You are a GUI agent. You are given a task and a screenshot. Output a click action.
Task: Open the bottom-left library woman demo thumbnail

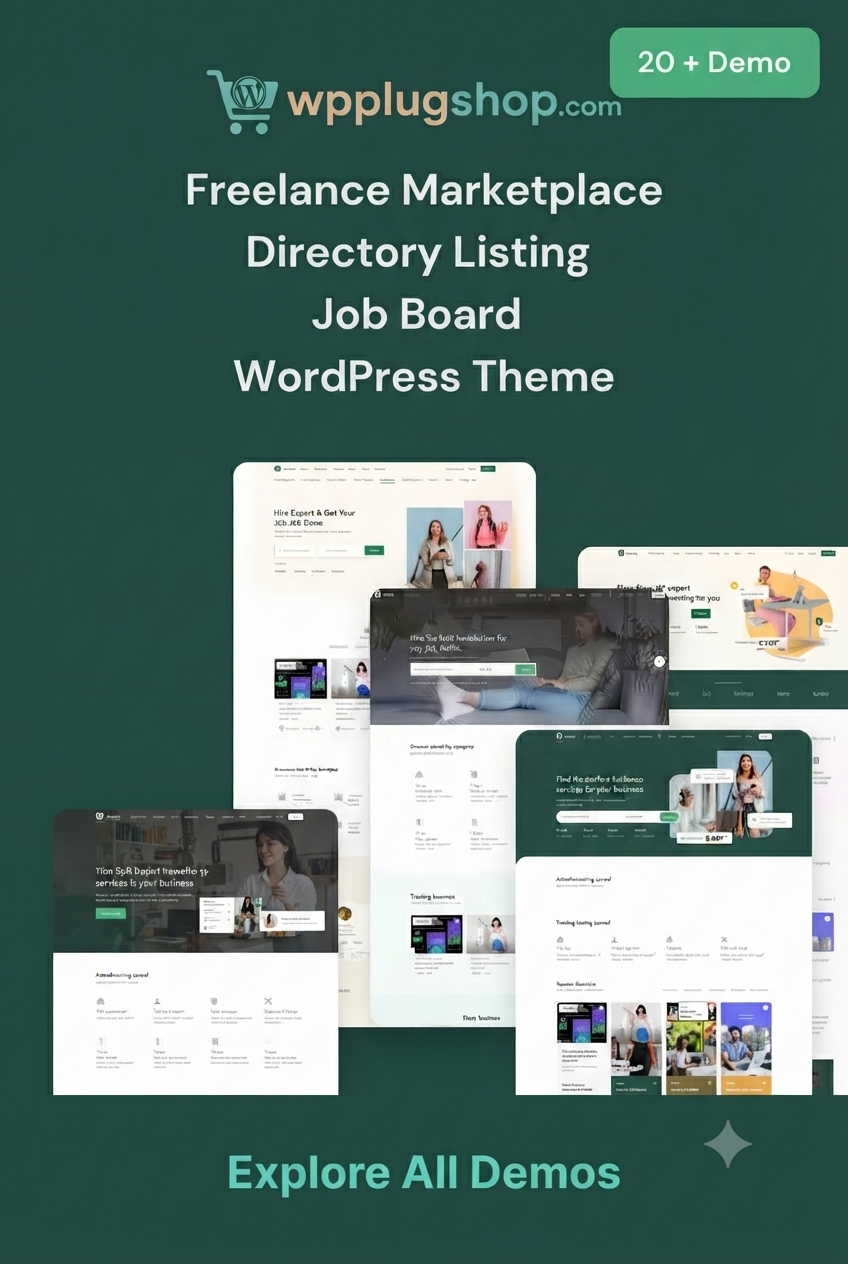pyautogui.click(x=195, y=951)
